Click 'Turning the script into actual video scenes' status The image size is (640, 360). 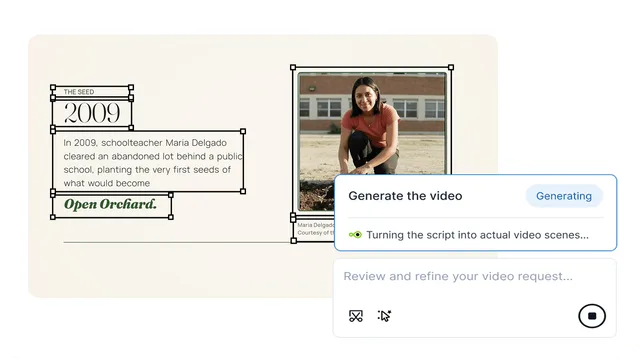click(x=477, y=235)
